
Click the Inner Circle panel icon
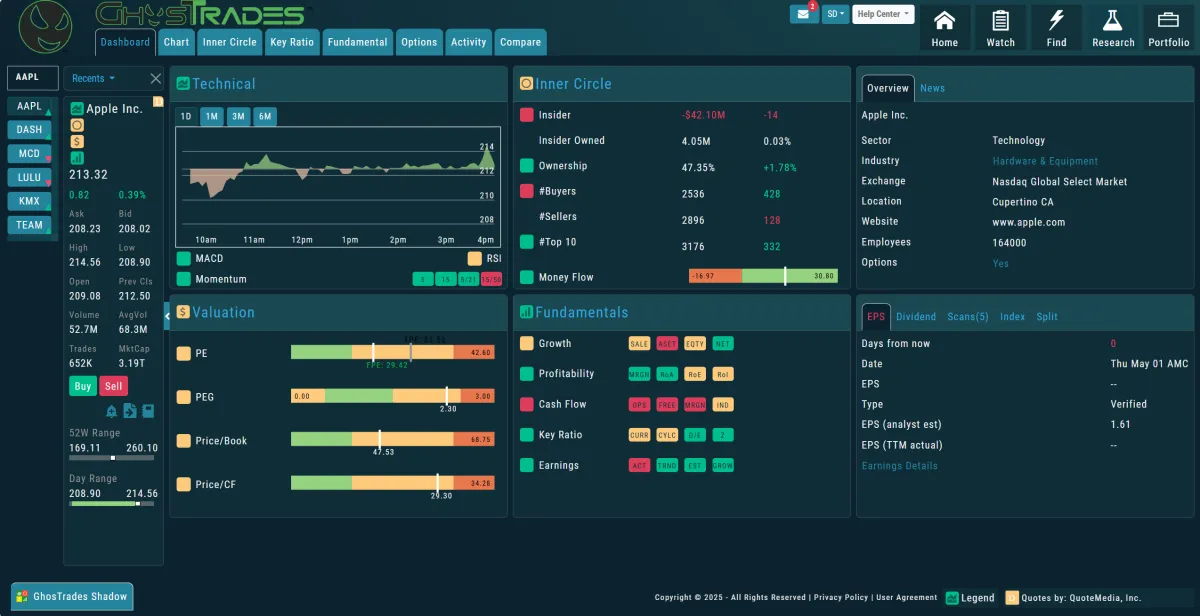pyautogui.click(x=526, y=84)
